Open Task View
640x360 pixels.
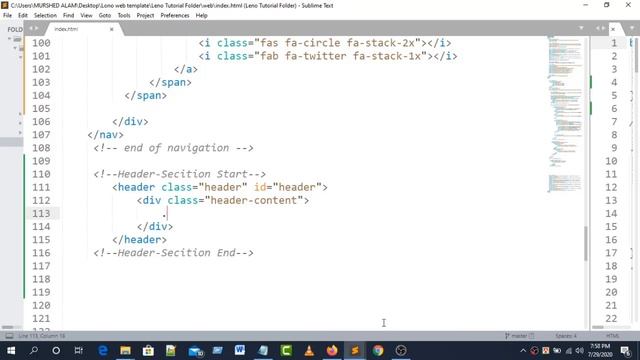78,351
